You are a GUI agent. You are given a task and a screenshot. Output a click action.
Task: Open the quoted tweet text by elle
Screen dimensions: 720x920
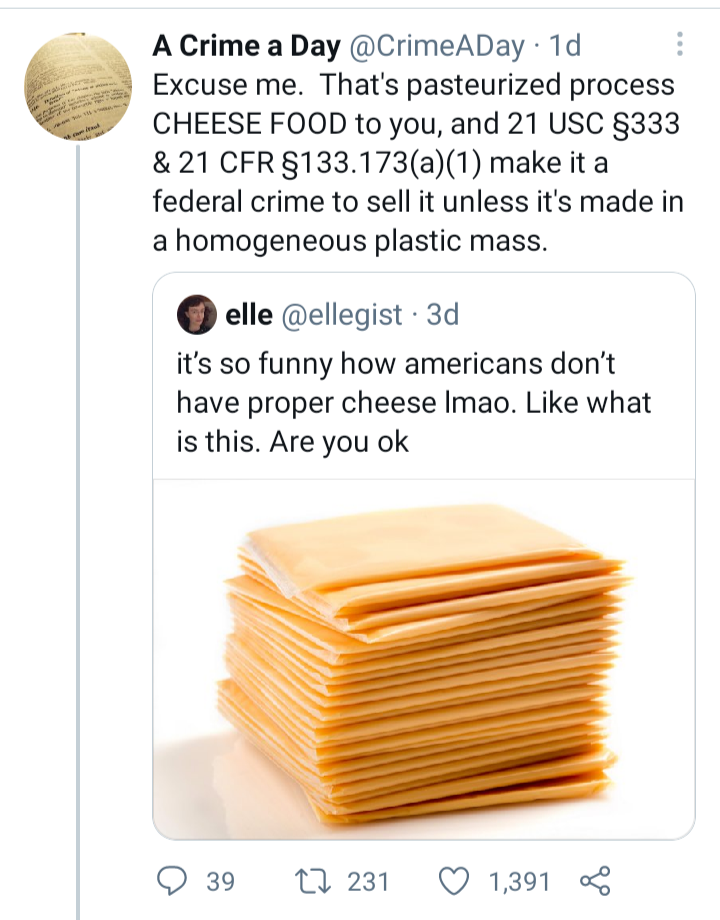(x=412, y=402)
